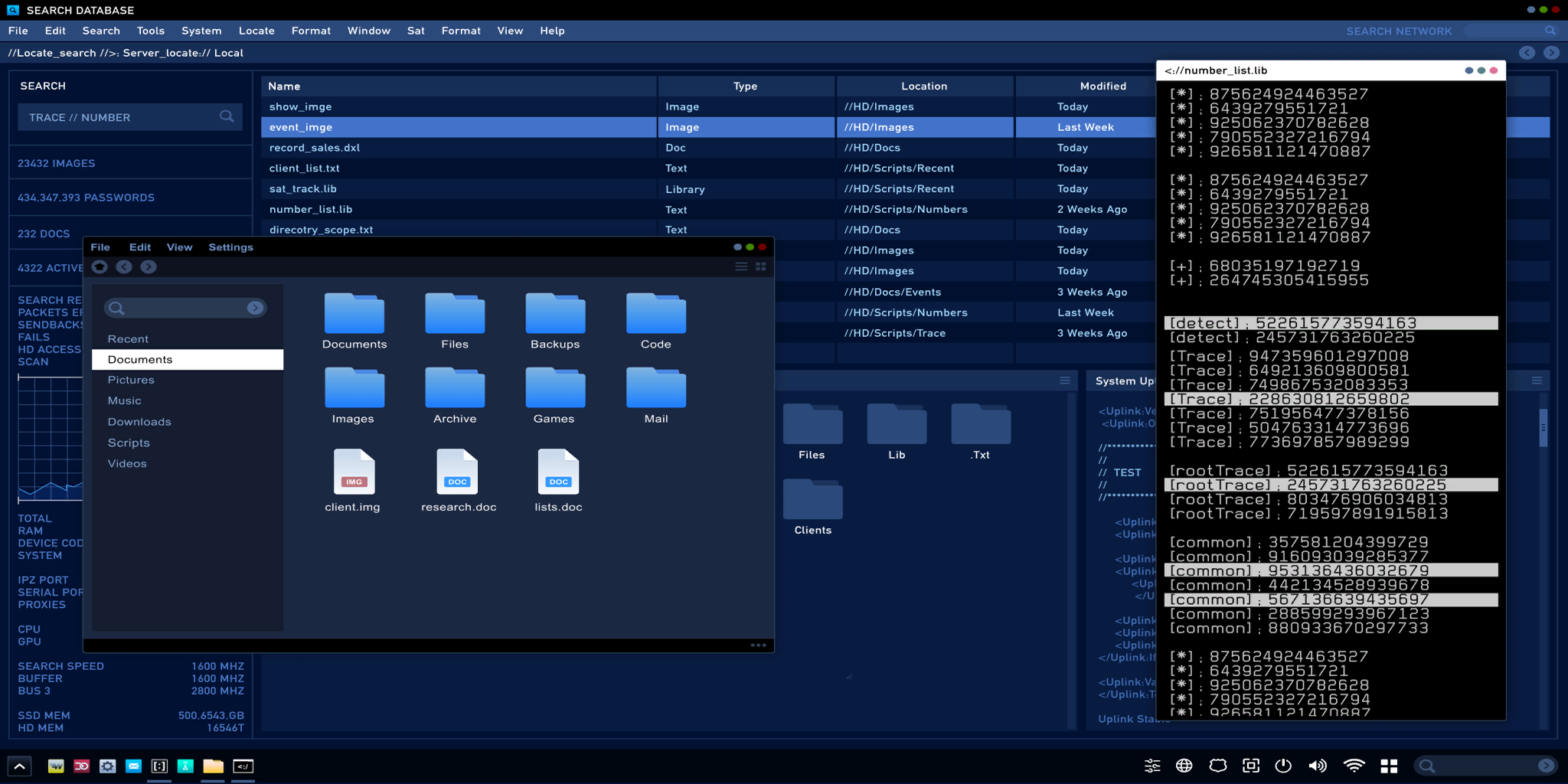
Task: Open the lists.doc file
Action: tap(558, 481)
